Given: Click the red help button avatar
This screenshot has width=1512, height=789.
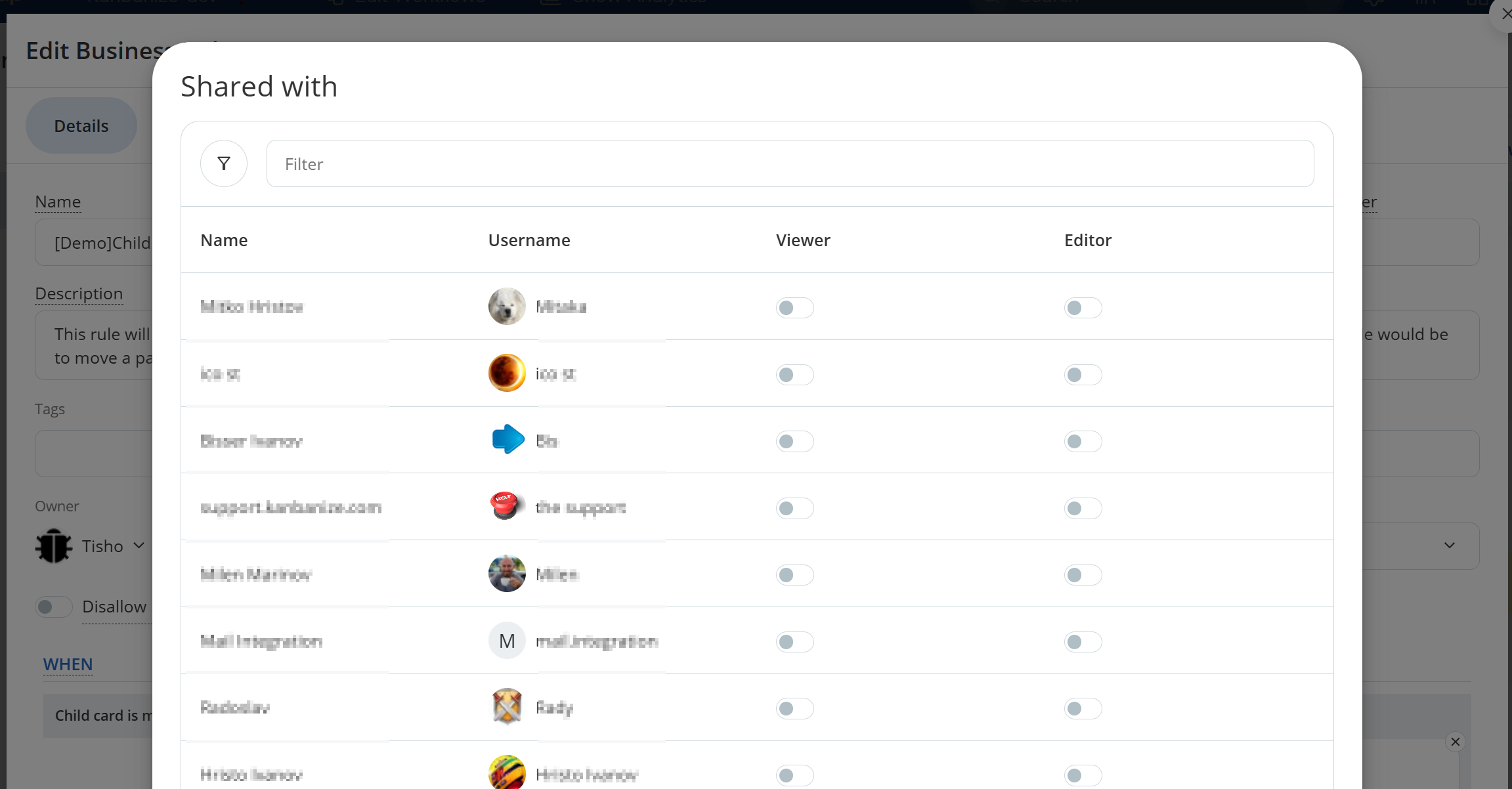Looking at the screenshot, I should 506,506.
